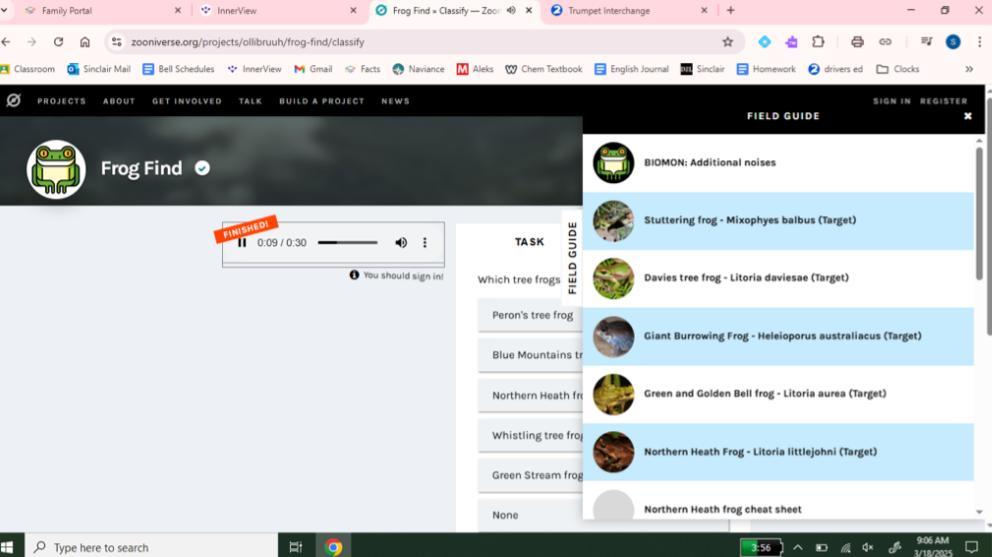This screenshot has height=557, width=992.
Task: Click the Green and Golden Bell frog thumbnail
Action: [x=613, y=394]
